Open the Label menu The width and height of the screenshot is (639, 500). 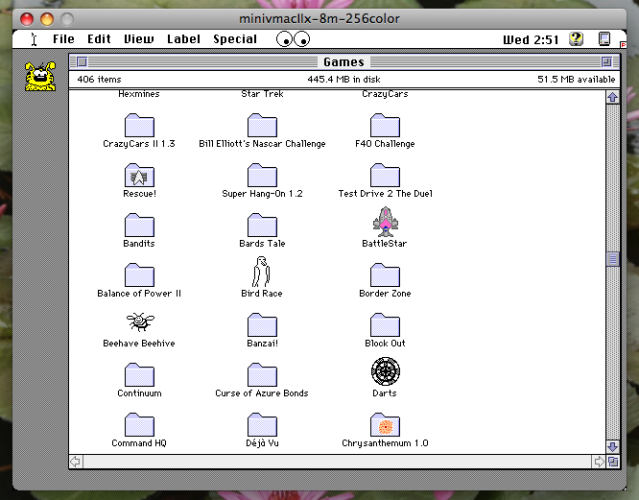click(x=183, y=39)
